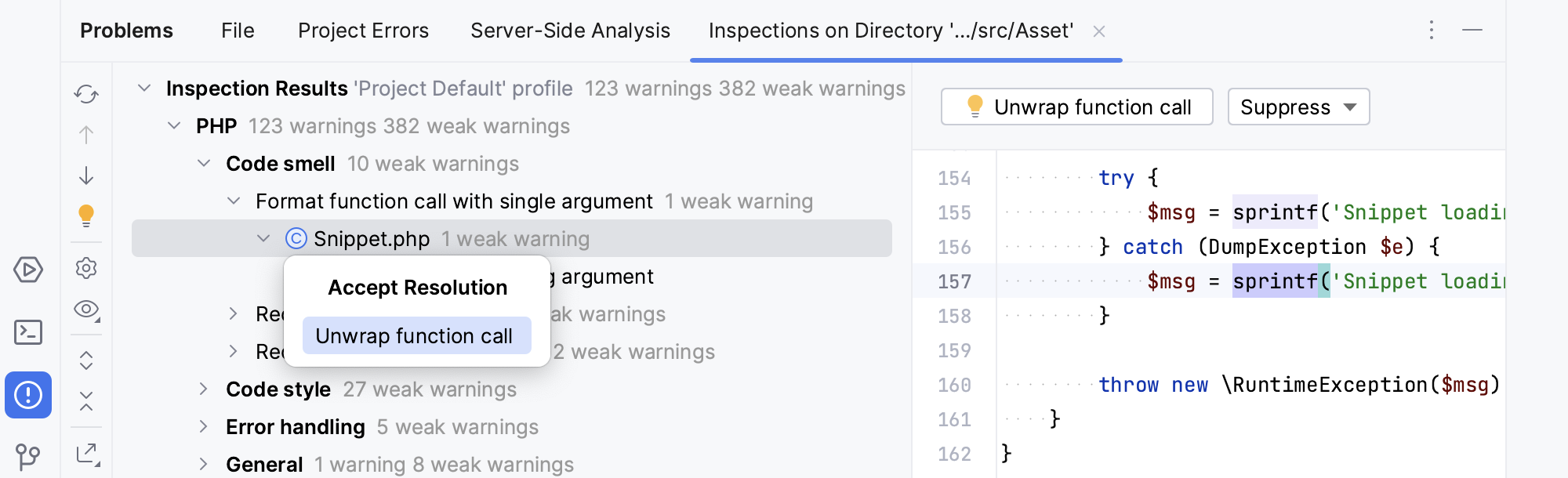
Task: Choose Unwrap function call in Accept Resolution popup
Action: (416, 335)
